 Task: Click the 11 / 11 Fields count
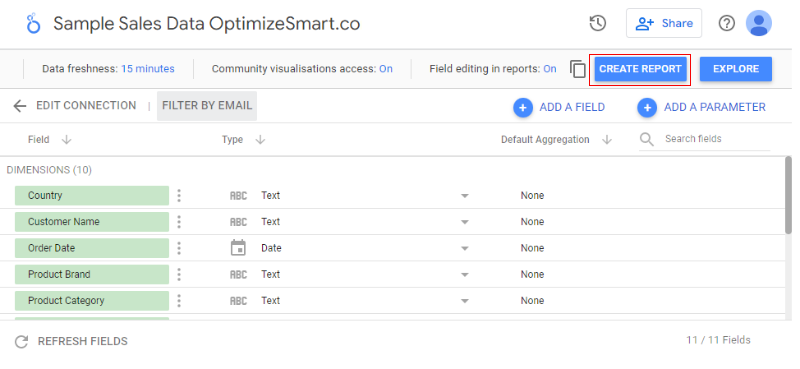pyautogui.click(x=718, y=340)
